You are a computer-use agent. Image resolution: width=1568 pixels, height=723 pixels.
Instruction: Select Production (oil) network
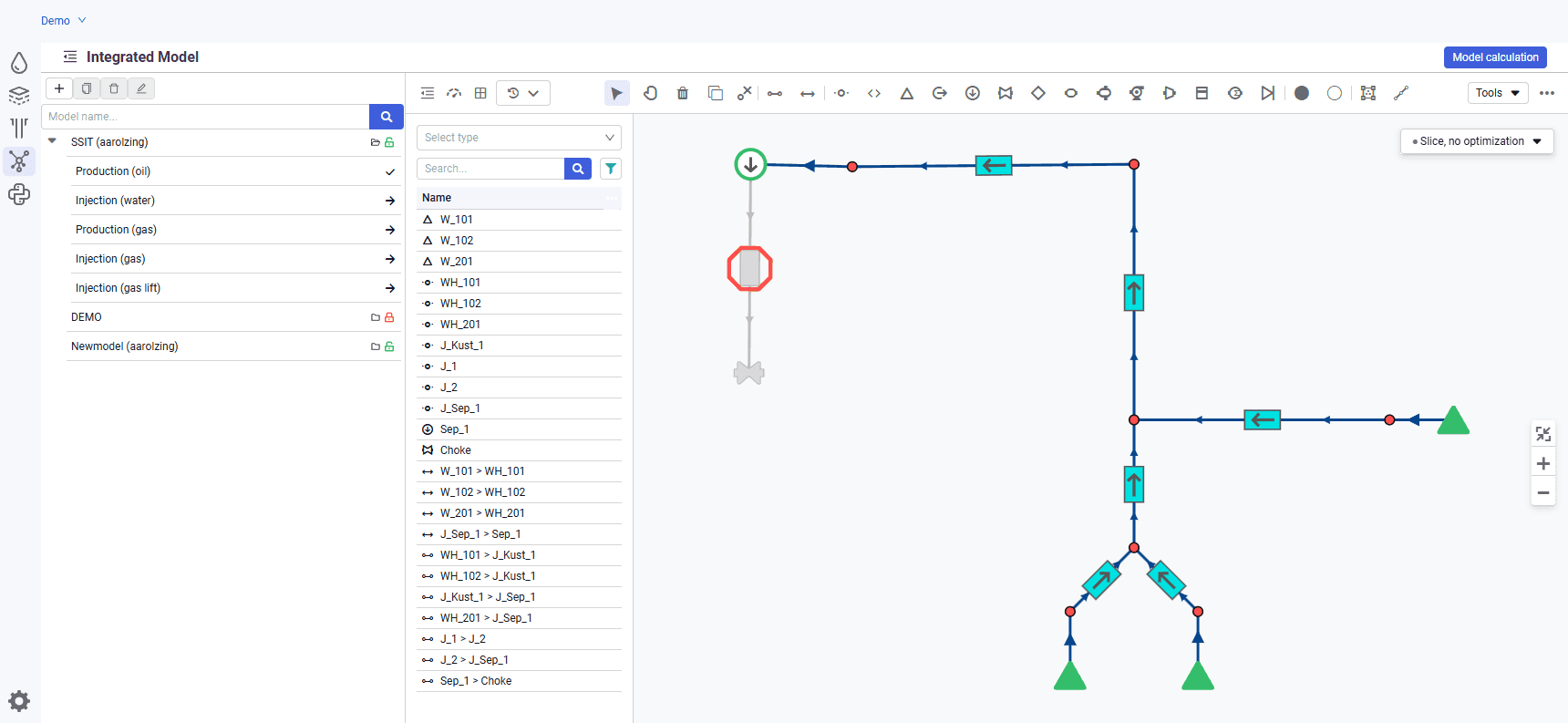point(234,171)
